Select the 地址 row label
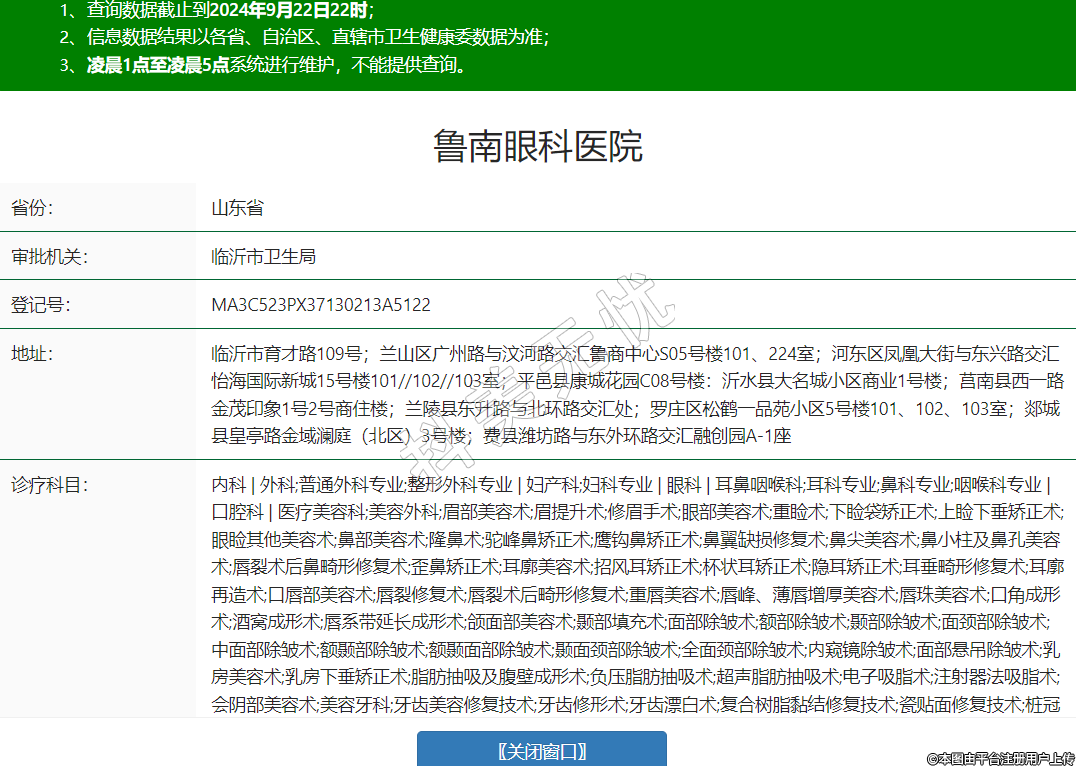 (x=32, y=353)
